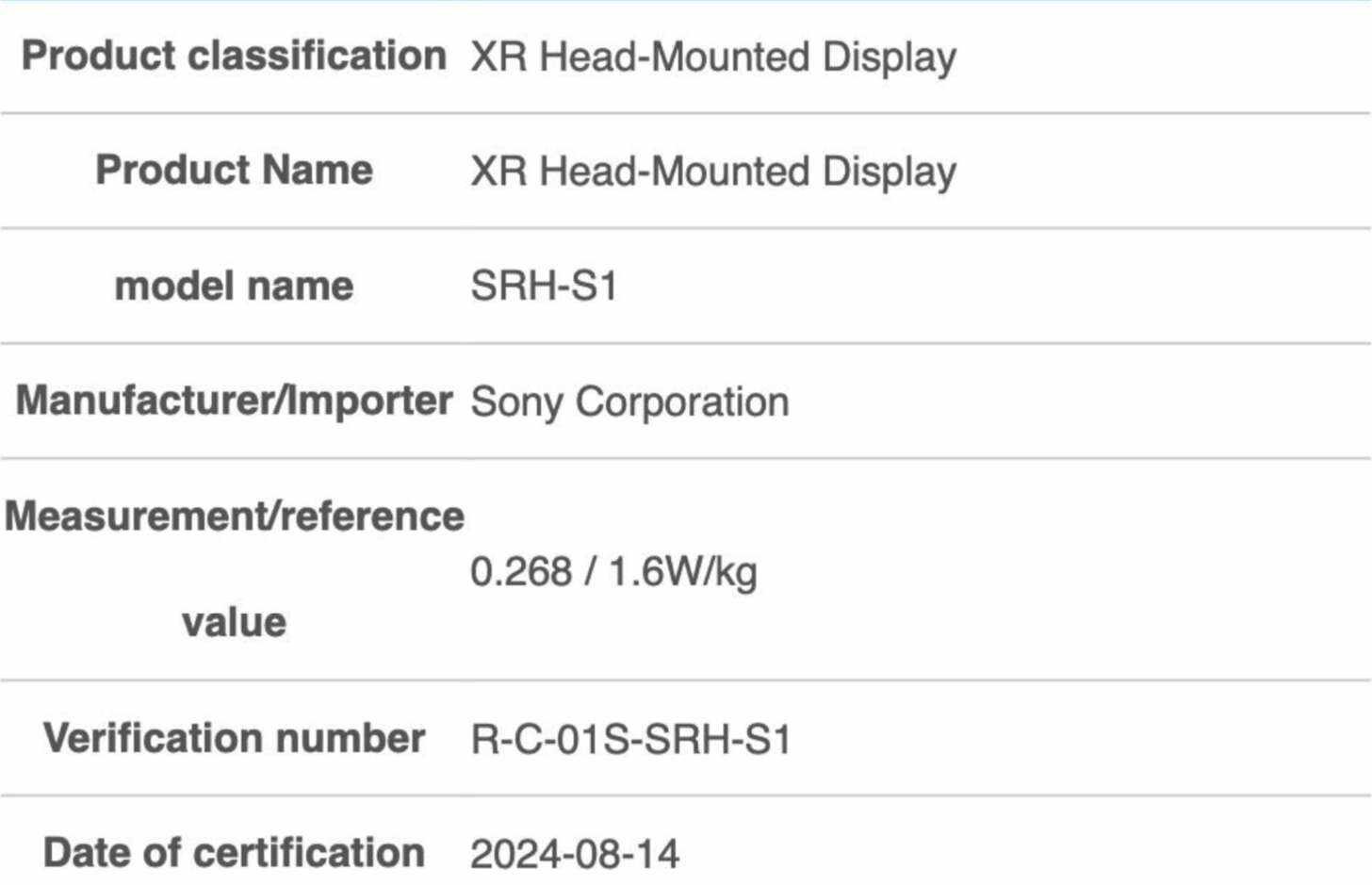The height and width of the screenshot is (885, 1372).
Task: Select the certification date 2024-08-14
Action: (575, 855)
